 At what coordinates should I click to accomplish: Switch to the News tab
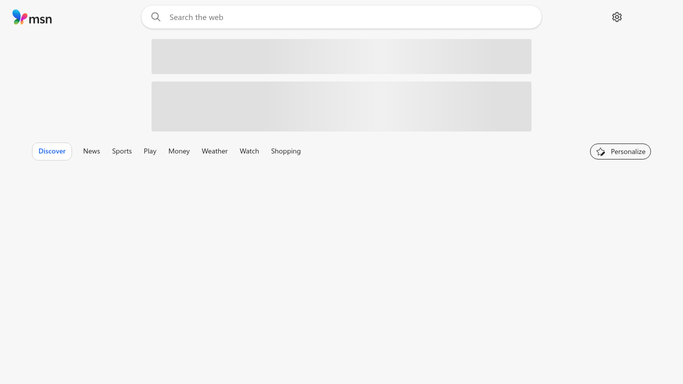click(x=91, y=151)
